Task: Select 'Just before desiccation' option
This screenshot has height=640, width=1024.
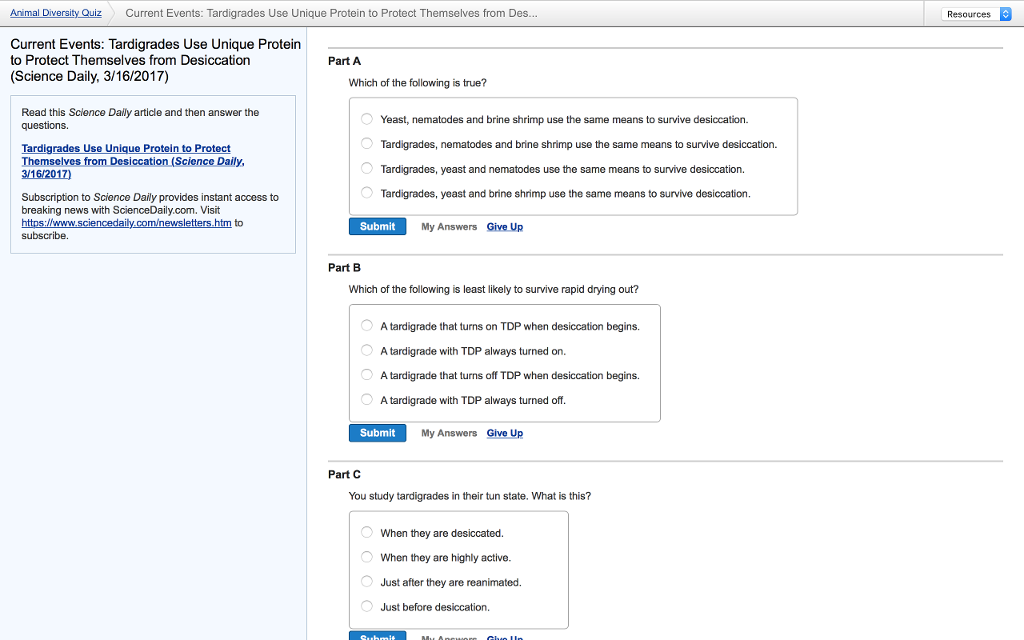Action: coord(367,607)
